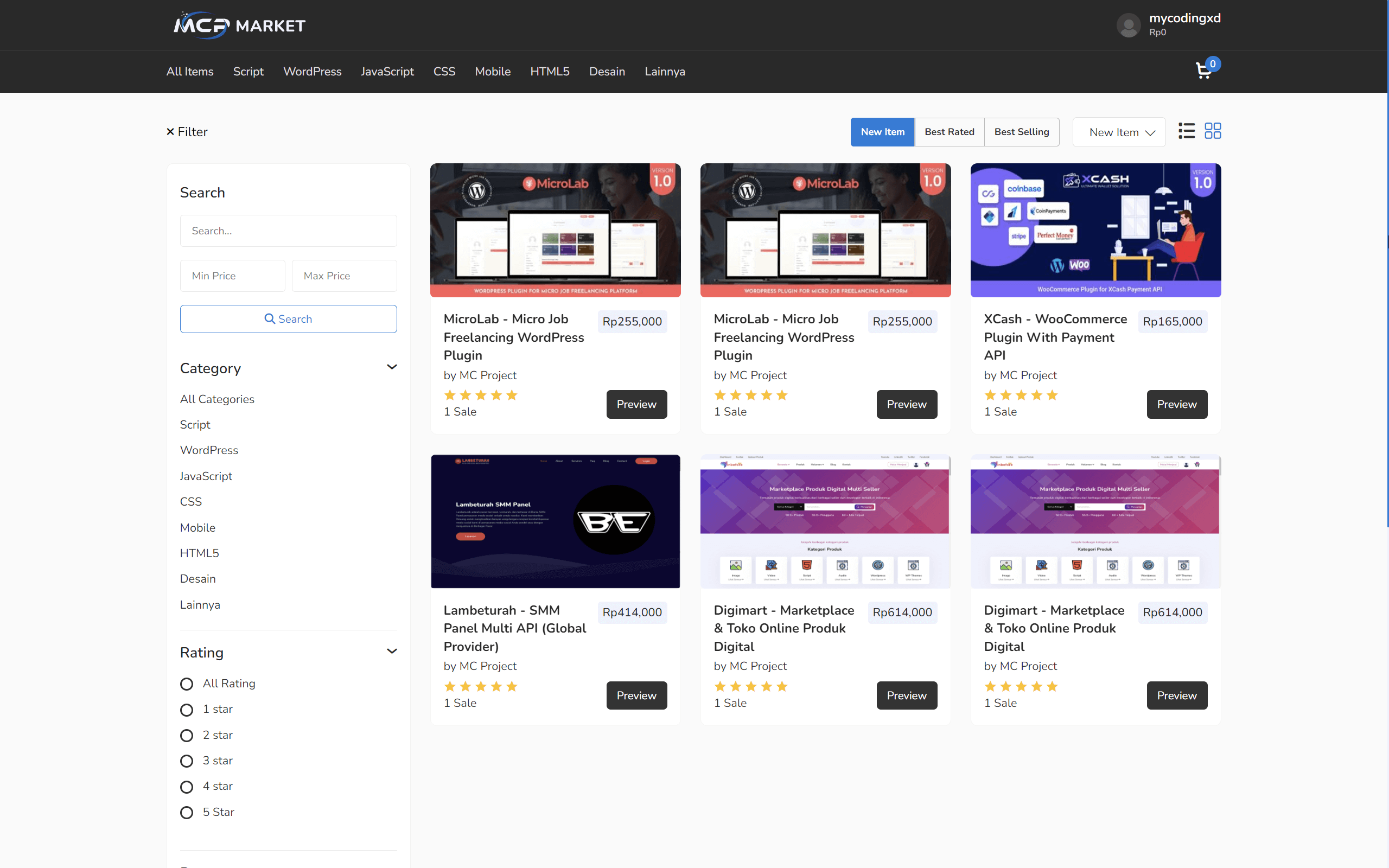The height and width of the screenshot is (868, 1389).
Task: Focus the Max Price field
Action: click(x=345, y=276)
